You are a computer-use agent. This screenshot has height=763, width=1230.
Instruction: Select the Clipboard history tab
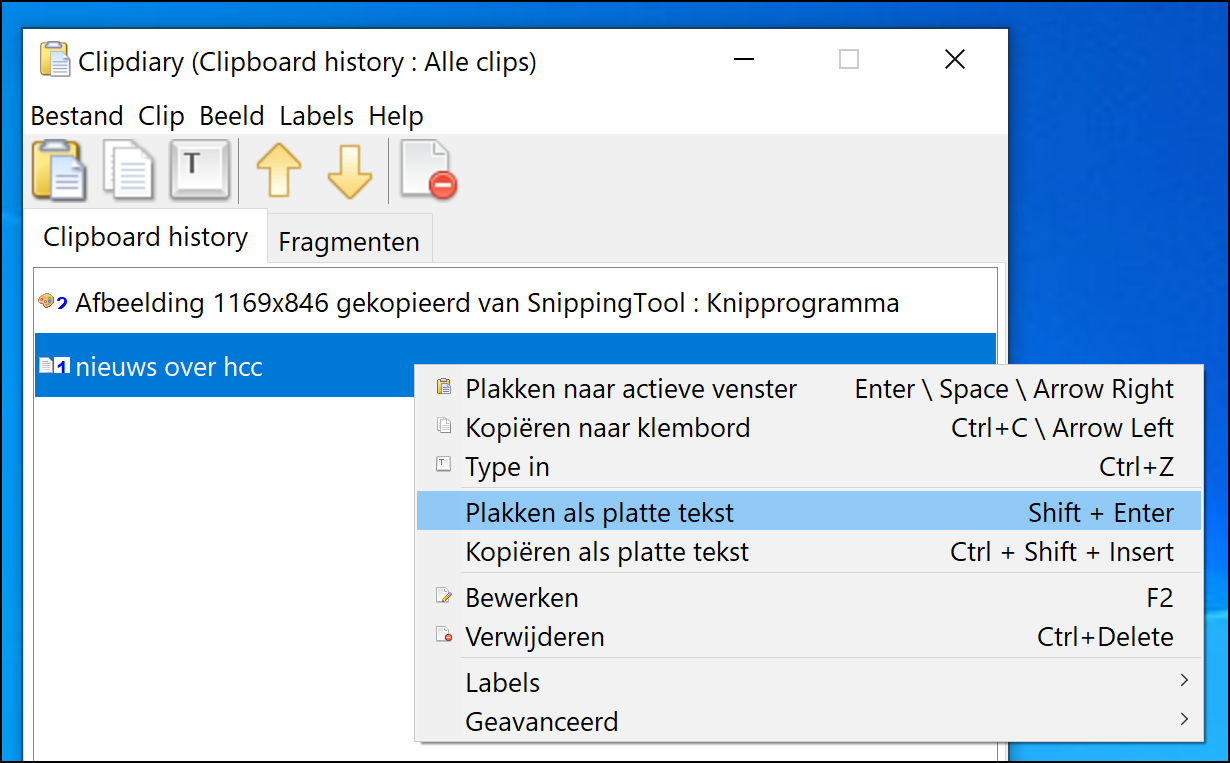click(145, 237)
